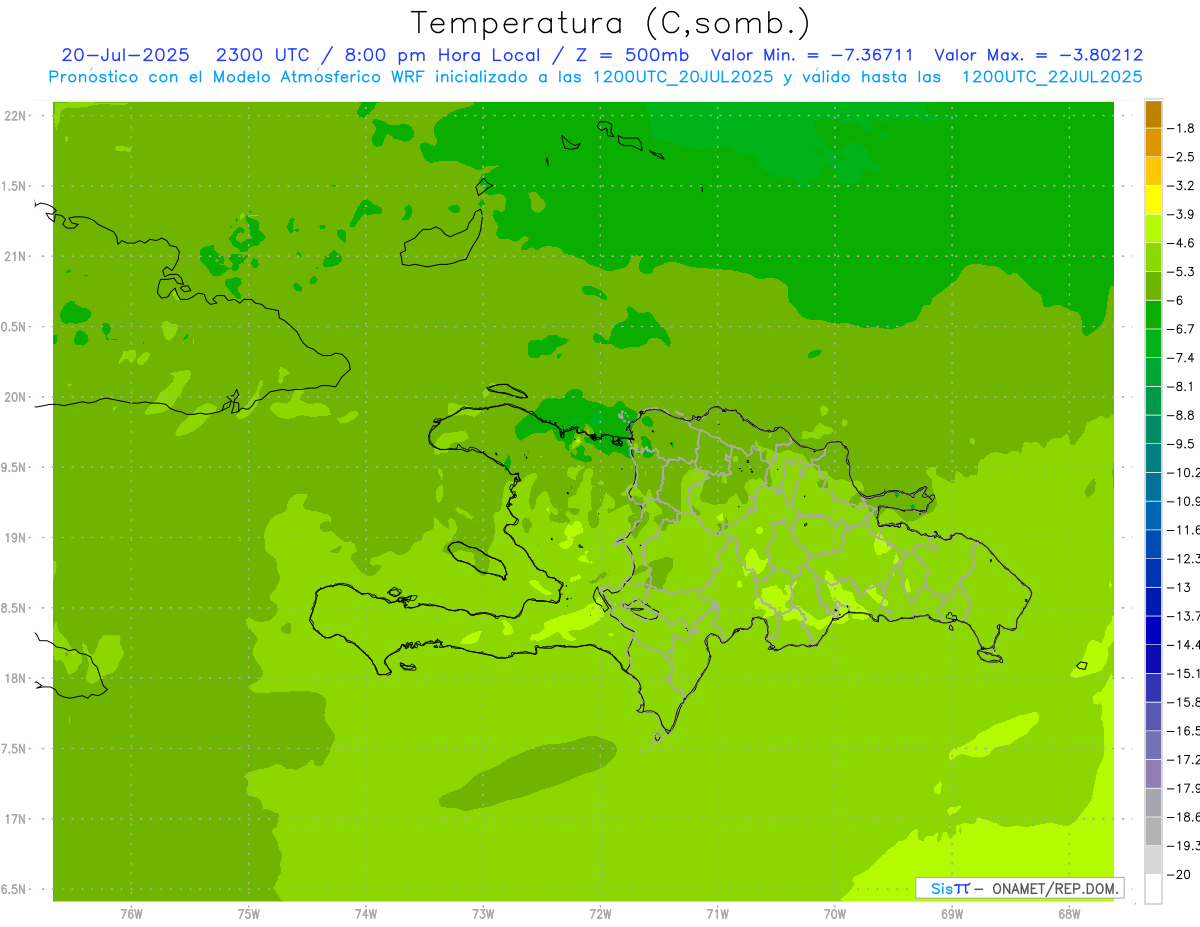Click the "Temperatura (C,somb.)" map title
This screenshot has height=927, width=1200.
(611, 23)
